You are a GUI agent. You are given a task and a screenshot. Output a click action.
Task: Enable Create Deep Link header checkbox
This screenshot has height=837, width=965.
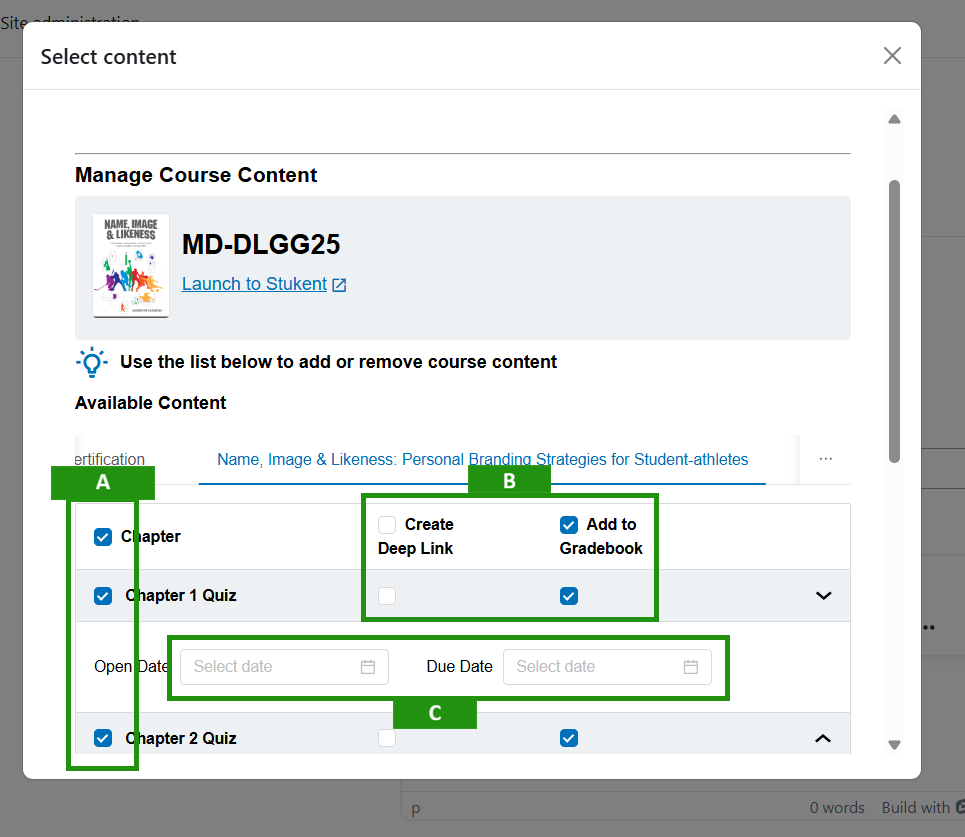[387, 525]
